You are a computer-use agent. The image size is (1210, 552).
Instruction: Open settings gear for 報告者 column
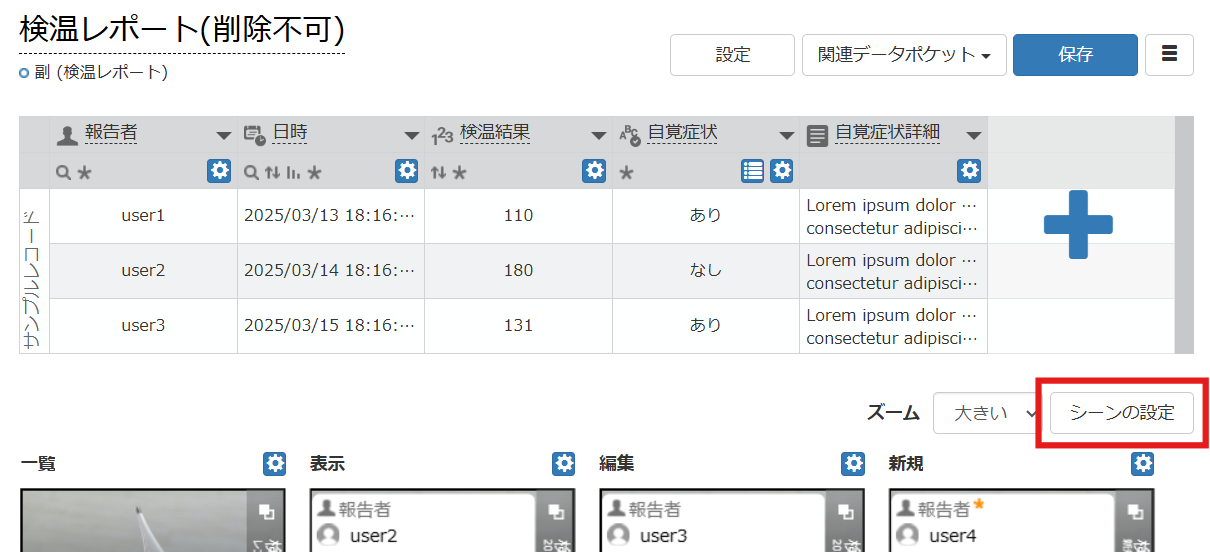pyautogui.click(x=219, y=171)
